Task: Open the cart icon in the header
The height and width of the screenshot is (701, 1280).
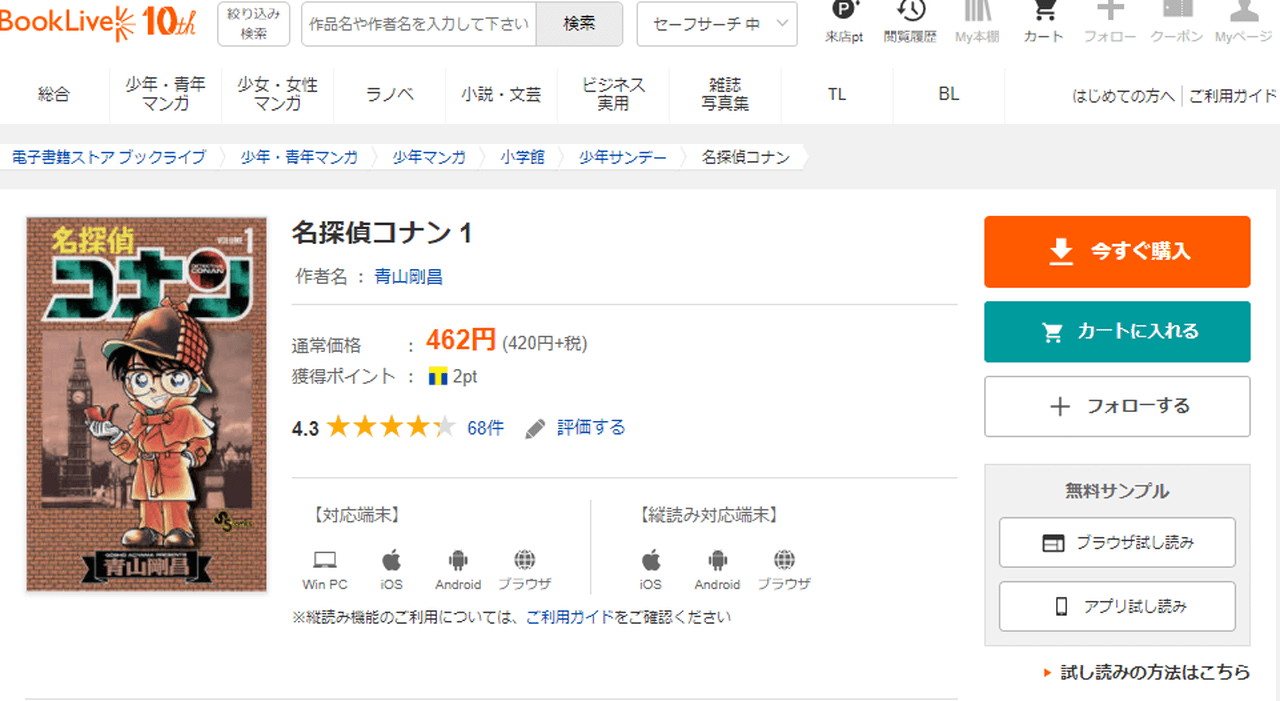Action: pyautogui.click(x=1043, y=18)
